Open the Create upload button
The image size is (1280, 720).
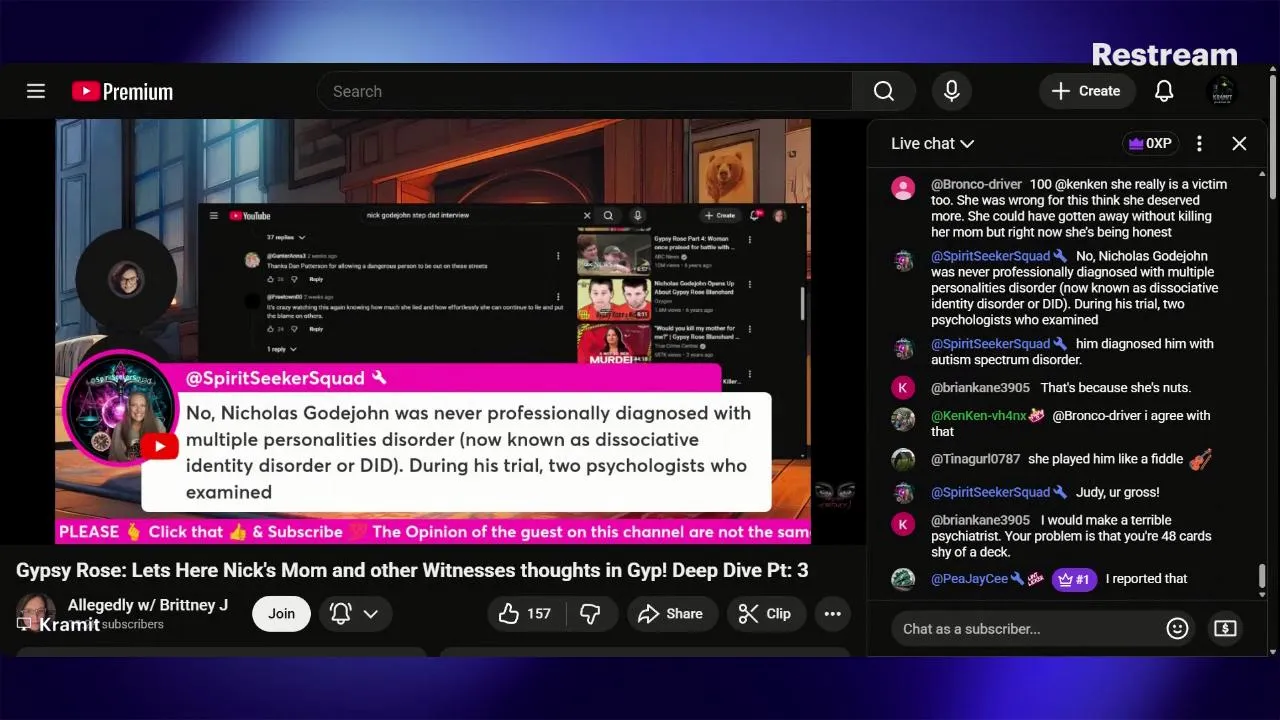point(1086,91)
